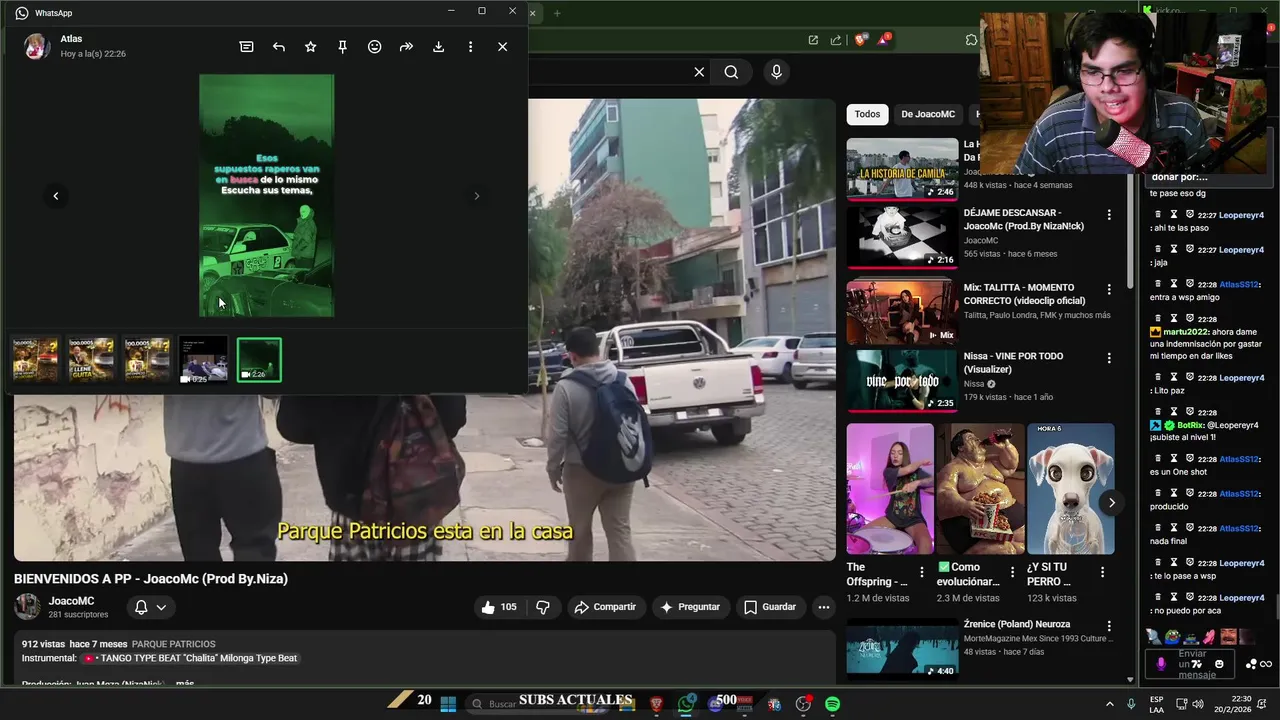
Task: Reply to the message with the curved arrow icon
Action: coord(279,47)
